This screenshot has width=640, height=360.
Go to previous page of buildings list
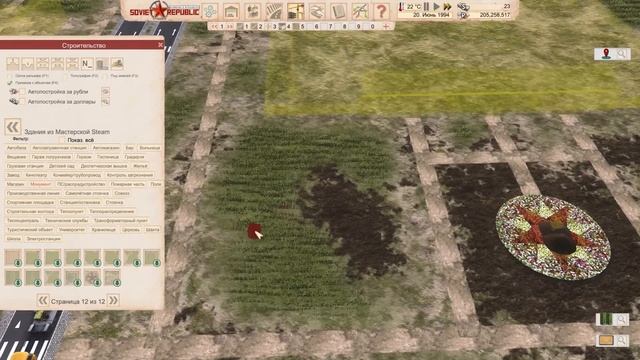[43, 301]
